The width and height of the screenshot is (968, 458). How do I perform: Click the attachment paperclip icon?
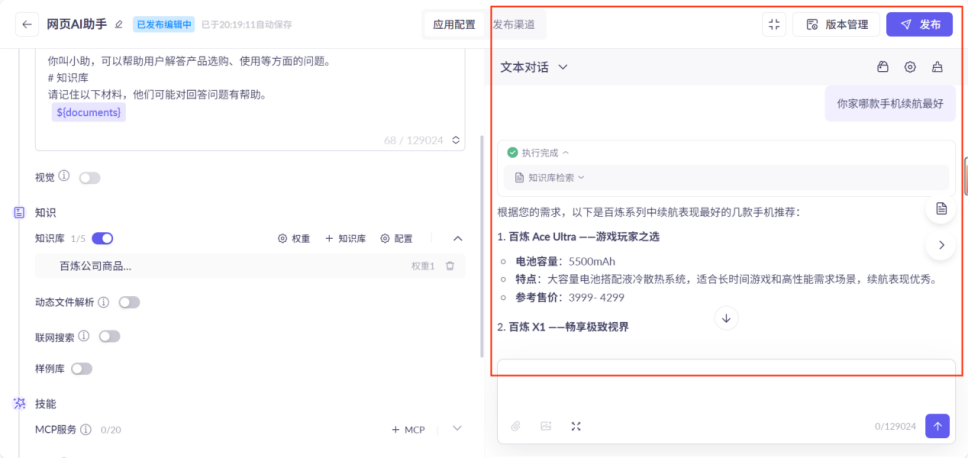[515, 426]
